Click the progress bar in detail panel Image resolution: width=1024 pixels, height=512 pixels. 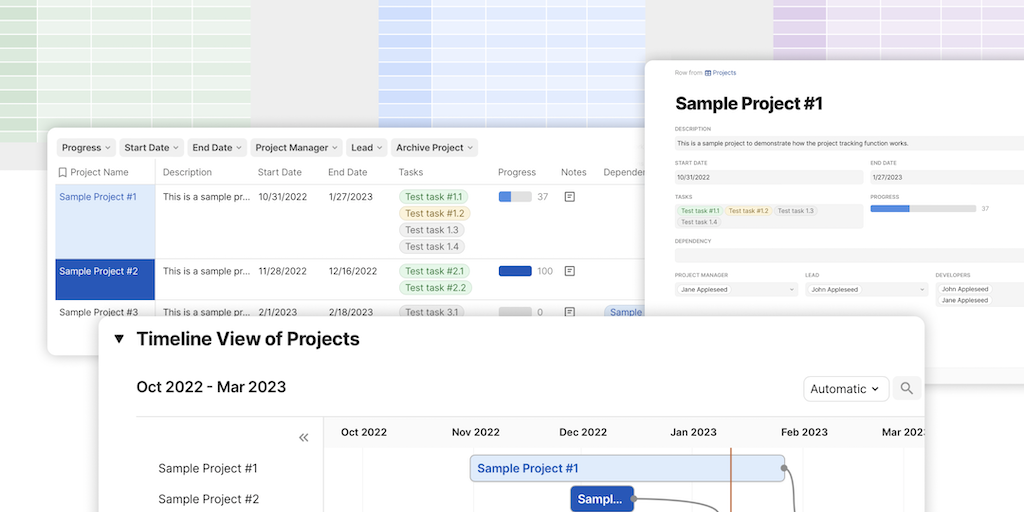(923, 208)
